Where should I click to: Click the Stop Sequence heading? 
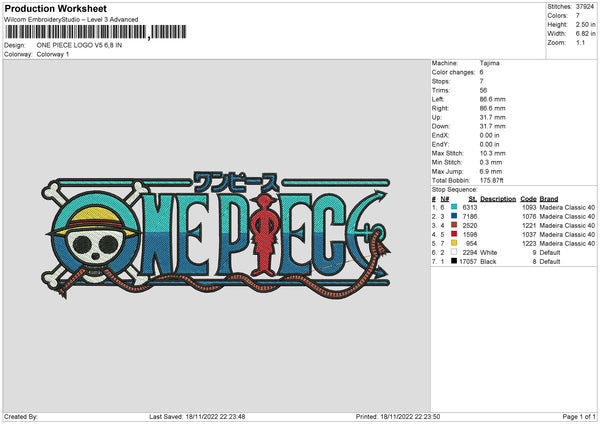pos(453,189)
